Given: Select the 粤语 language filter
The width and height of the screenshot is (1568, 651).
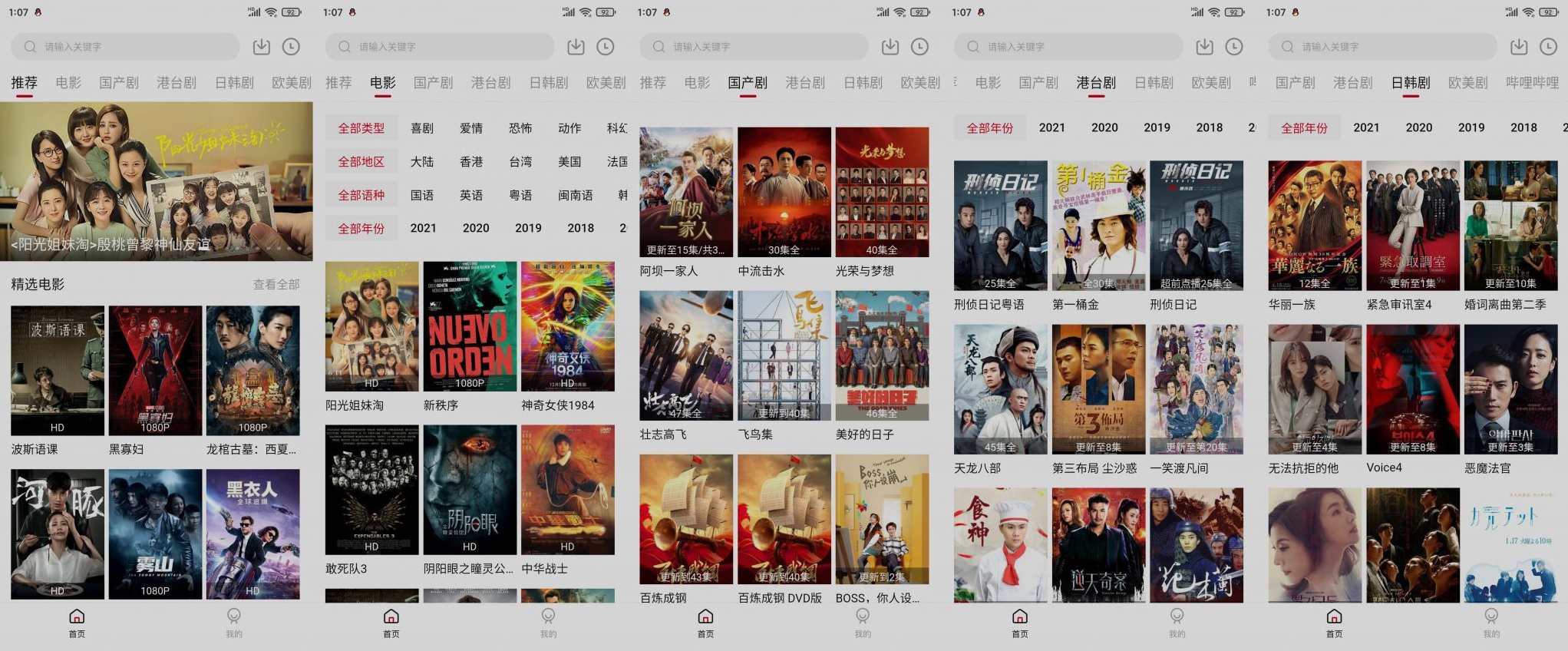Looking at the screenshot, I should (520, 195).
